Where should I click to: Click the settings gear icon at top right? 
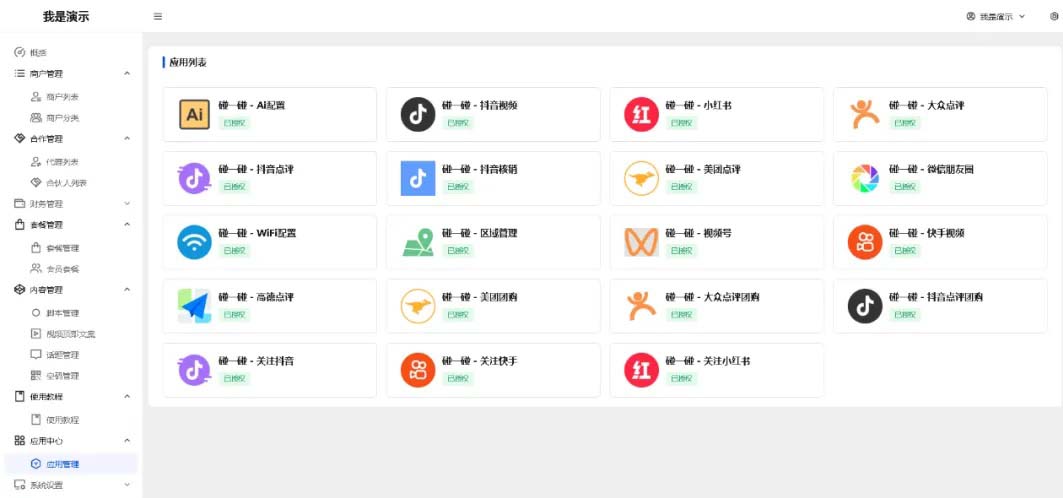pos(1053,16)
